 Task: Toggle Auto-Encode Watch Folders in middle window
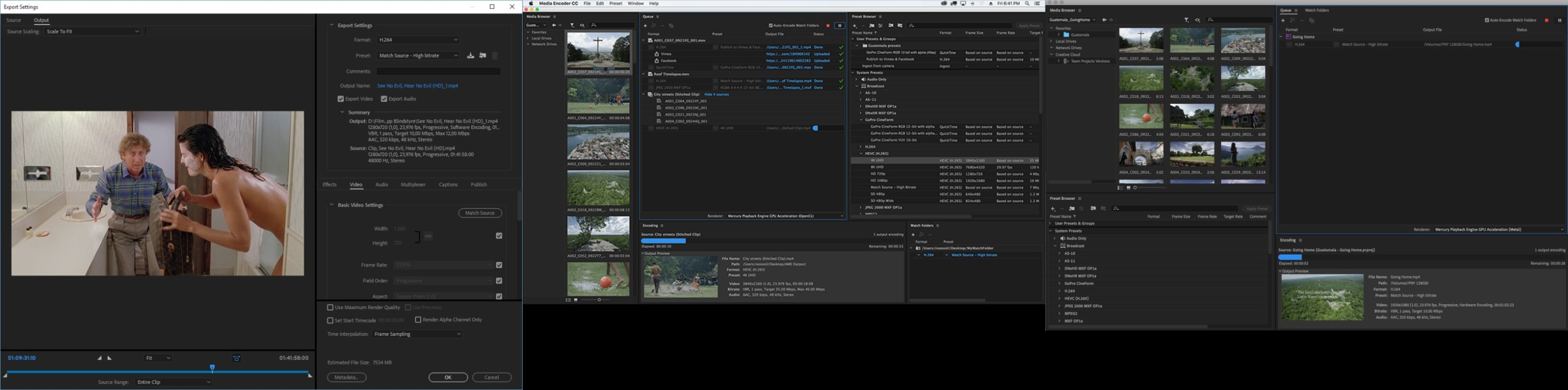(770, 26)
